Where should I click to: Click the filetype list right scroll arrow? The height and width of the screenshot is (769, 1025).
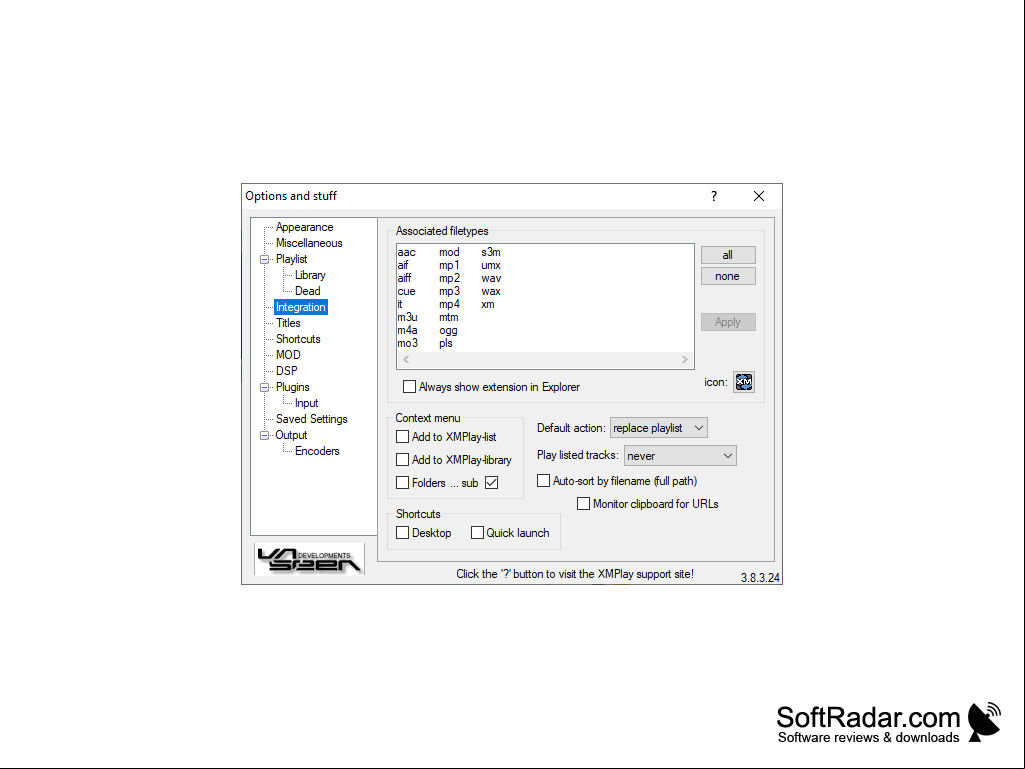click(684, 360)
